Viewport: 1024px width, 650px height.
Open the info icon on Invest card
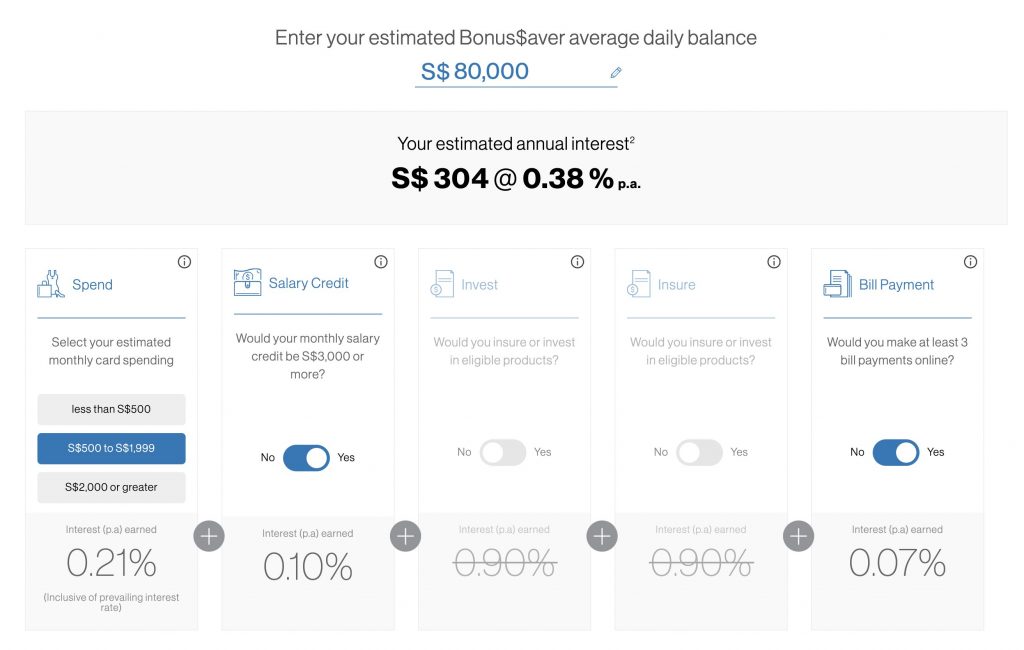pos(577,262)
